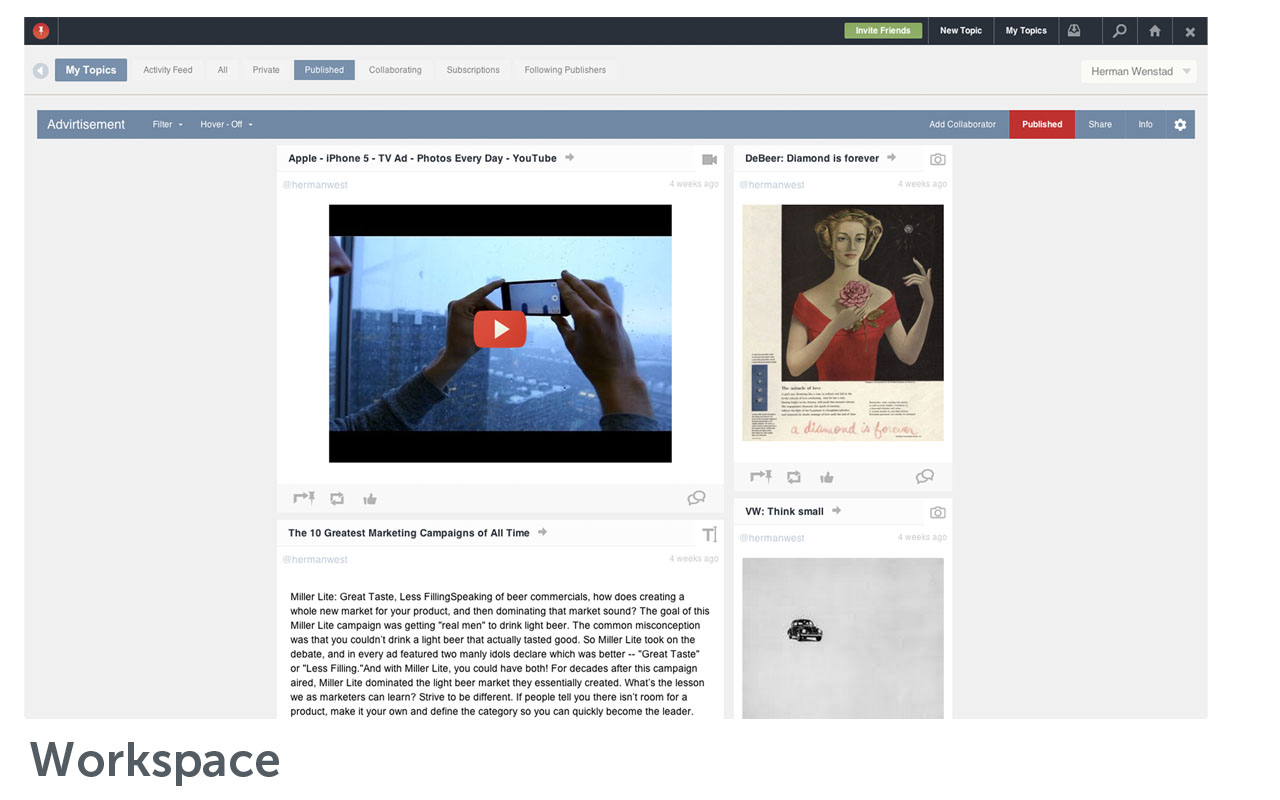Click New Topic in top bar
Viewport: 1280px width, 800px height.
coord(961,31)
